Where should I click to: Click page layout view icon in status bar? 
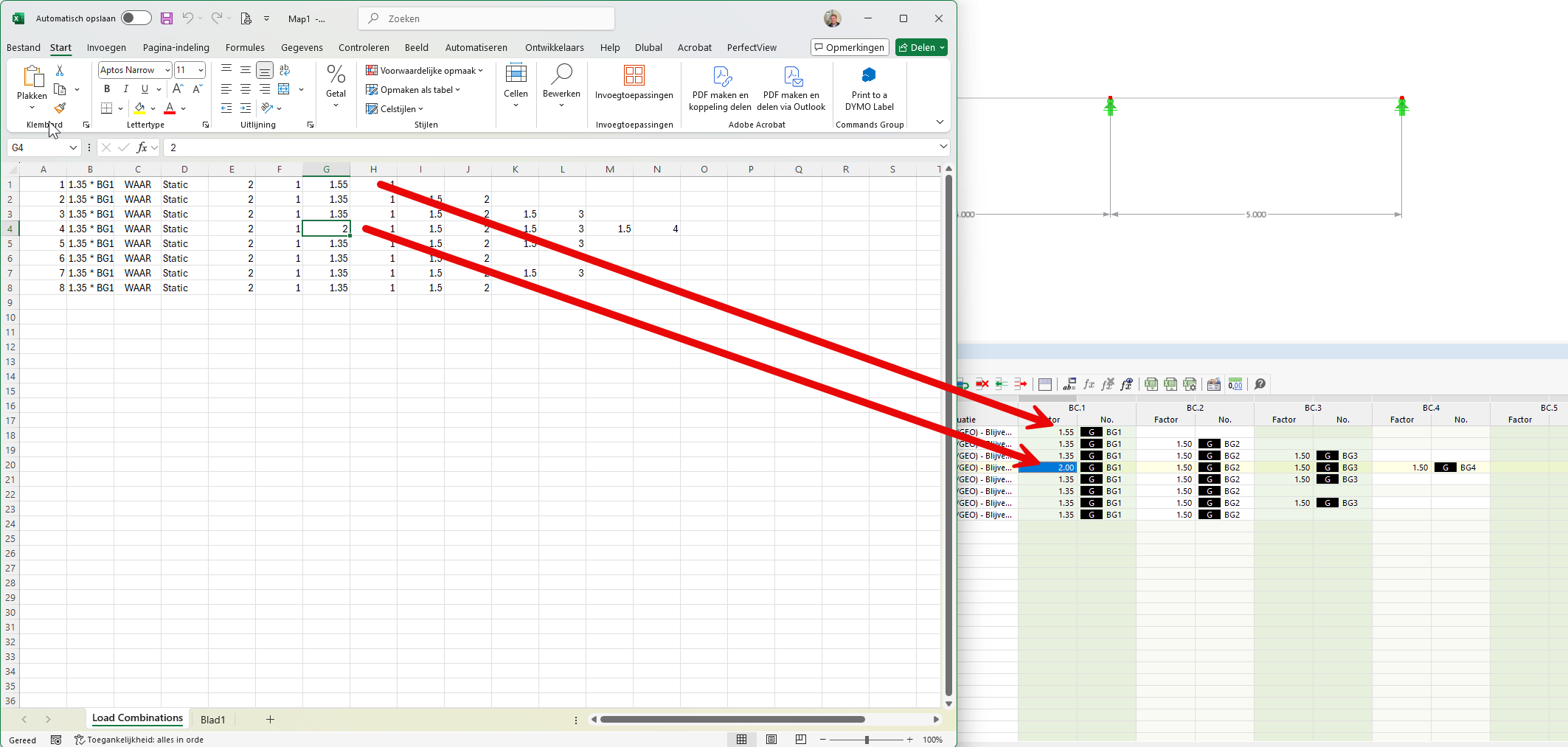pos(771,739)
